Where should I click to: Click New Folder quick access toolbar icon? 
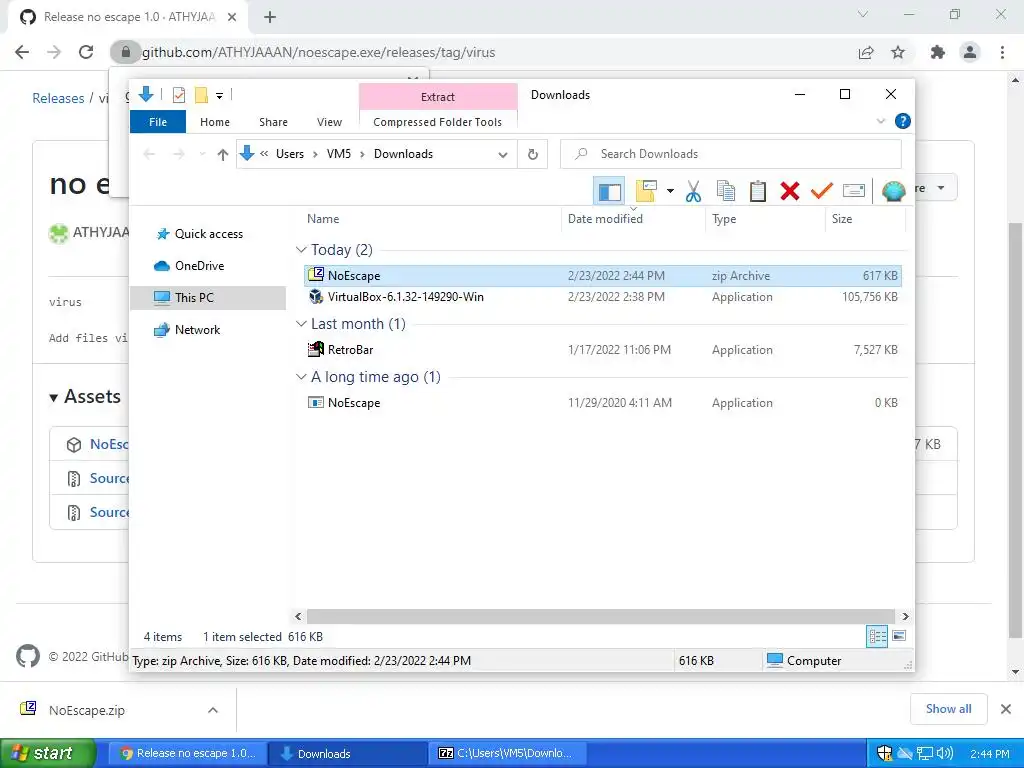point(201,95)
